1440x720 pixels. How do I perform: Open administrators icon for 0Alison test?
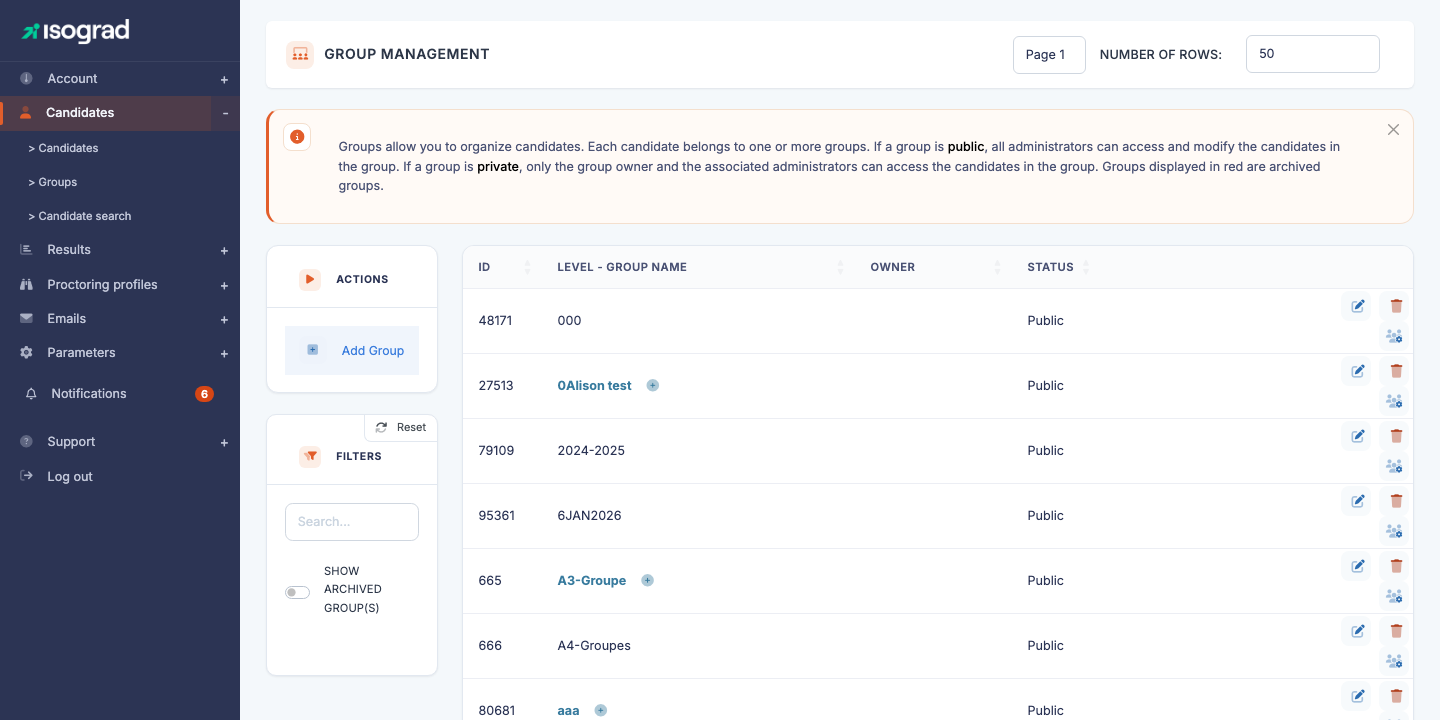[1394, 401]
